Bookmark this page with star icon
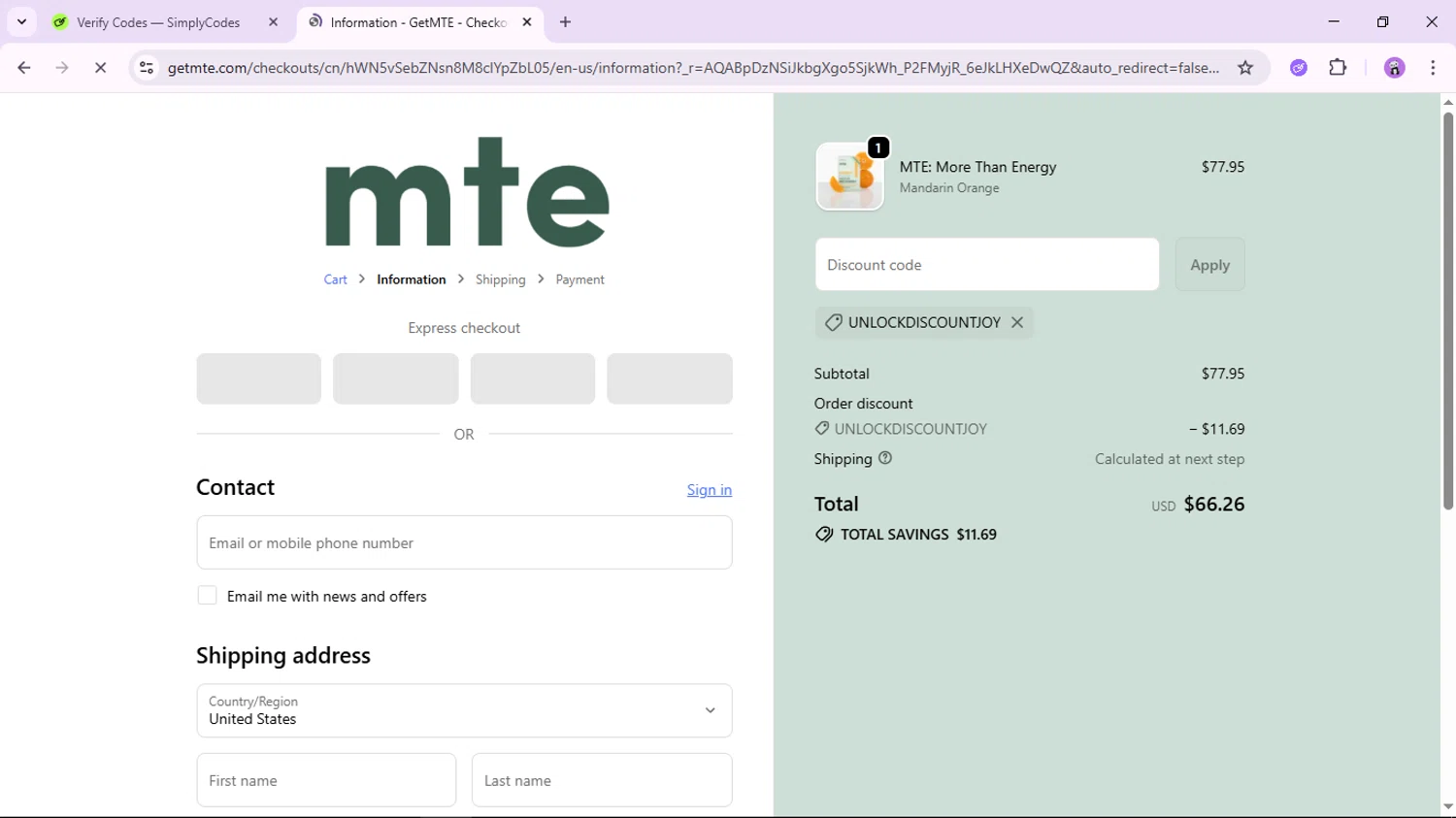 coord(1245,68)
